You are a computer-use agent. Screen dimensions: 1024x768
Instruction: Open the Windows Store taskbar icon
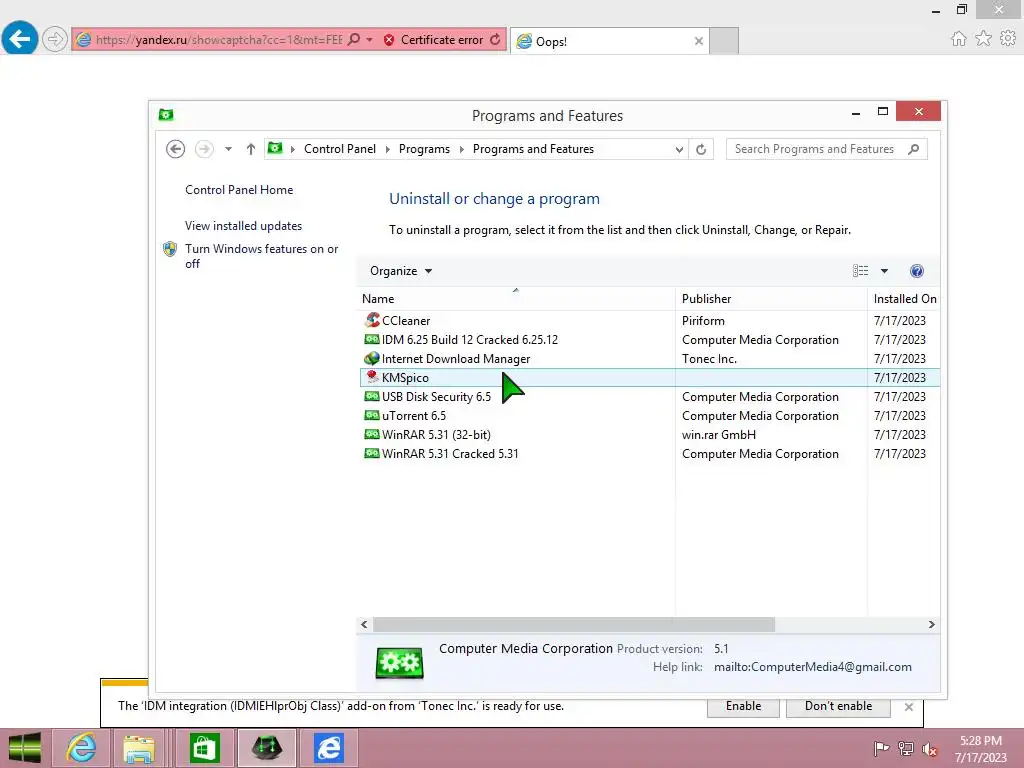click(x=204, y=748)
